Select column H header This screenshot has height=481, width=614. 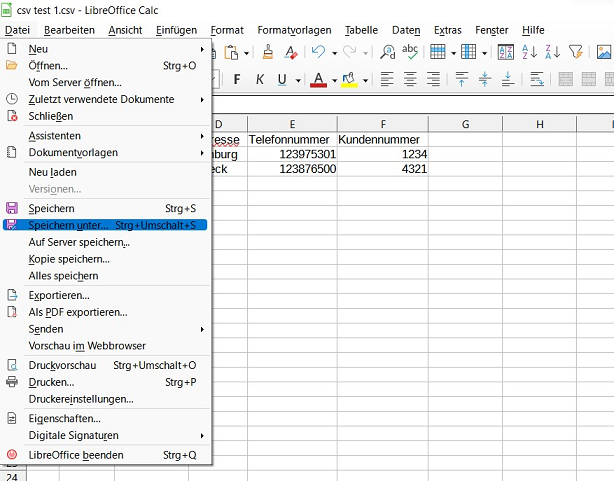(x=540, y=124)
